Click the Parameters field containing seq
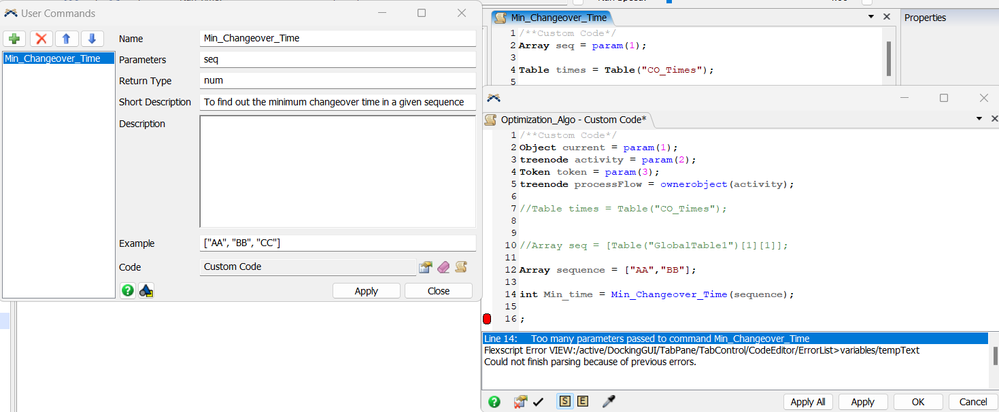The width and height of the screenshot is (999, 412). point(338,60)
